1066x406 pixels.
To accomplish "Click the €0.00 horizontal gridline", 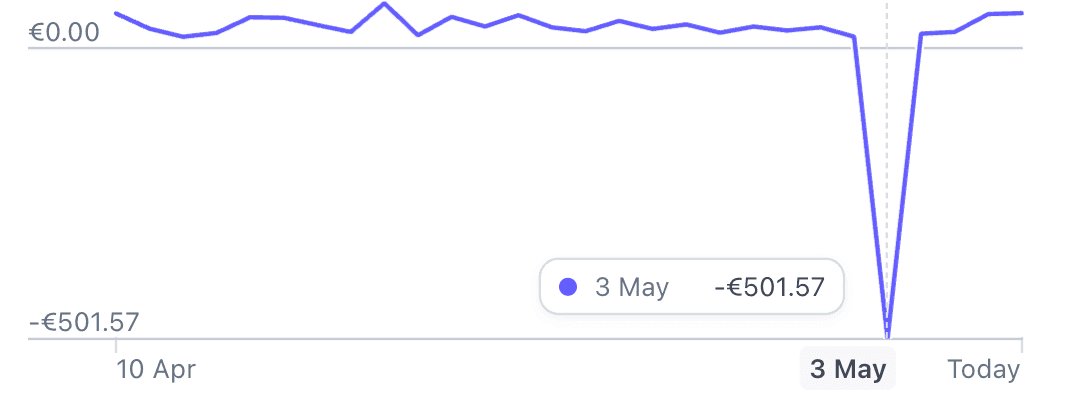I will pyautogui.click(x=500, y=48).
